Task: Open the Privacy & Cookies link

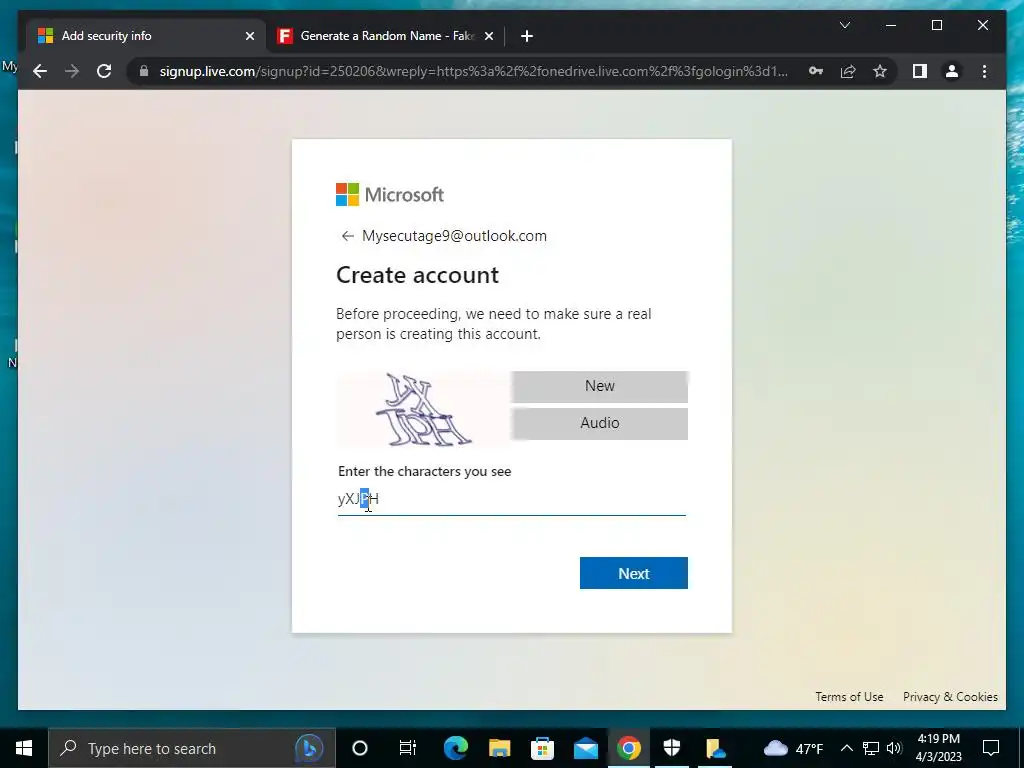Action: point(950,697)
